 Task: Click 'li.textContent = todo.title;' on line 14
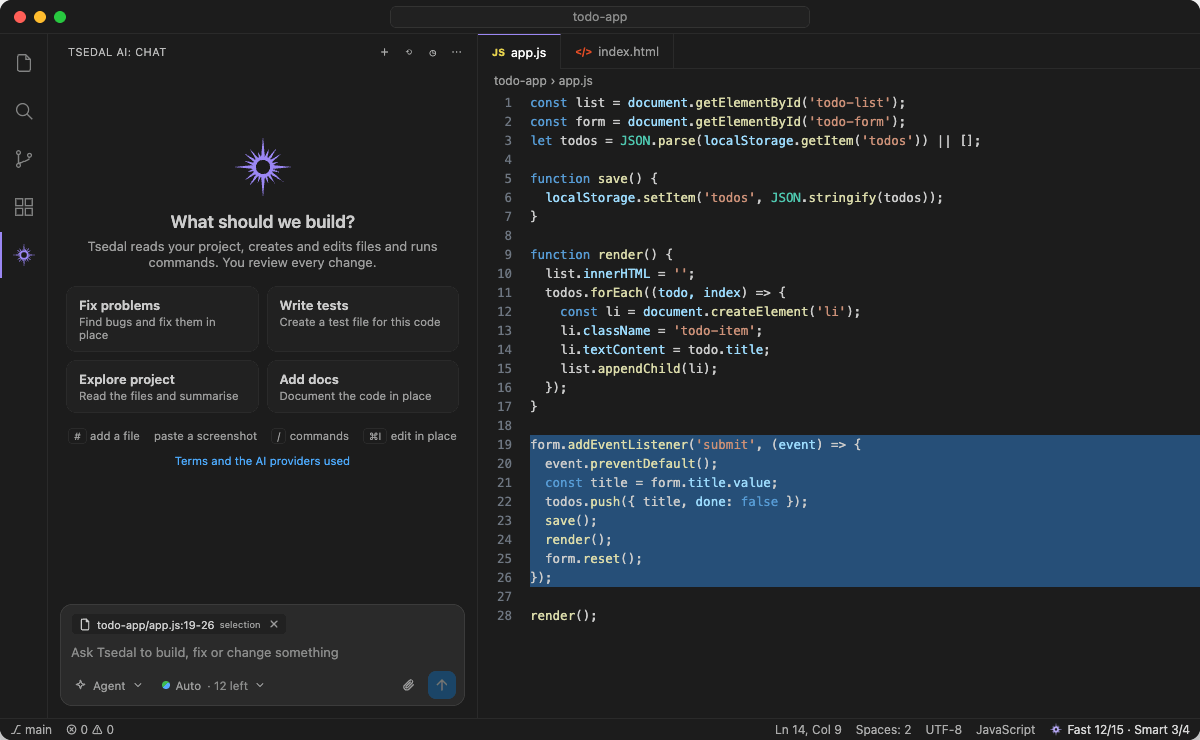pos(664,349)
